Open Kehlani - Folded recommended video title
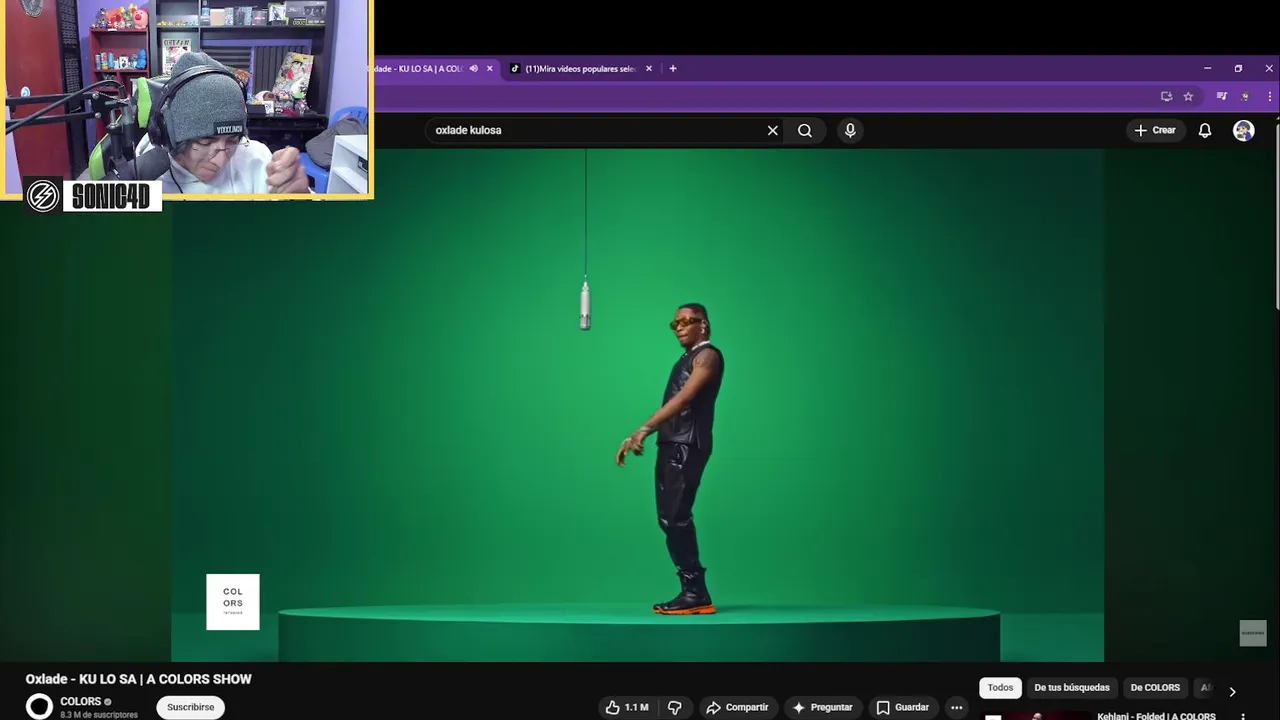Viewport: 1280px width, 720px height. (x=1156, y=716)
